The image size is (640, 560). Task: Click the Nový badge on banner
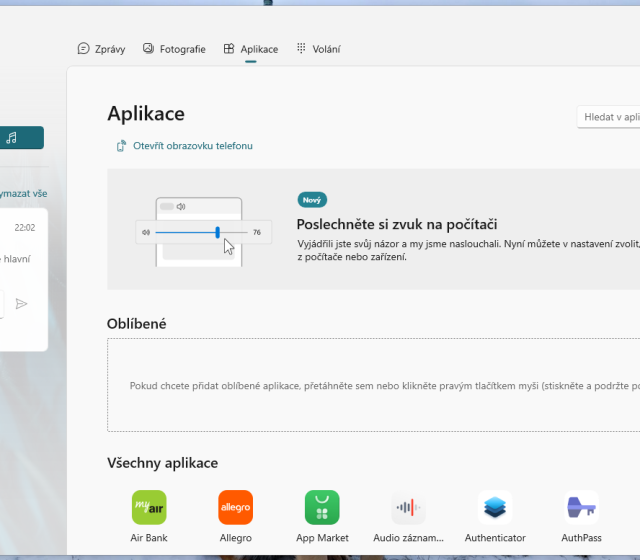[312, 200]
